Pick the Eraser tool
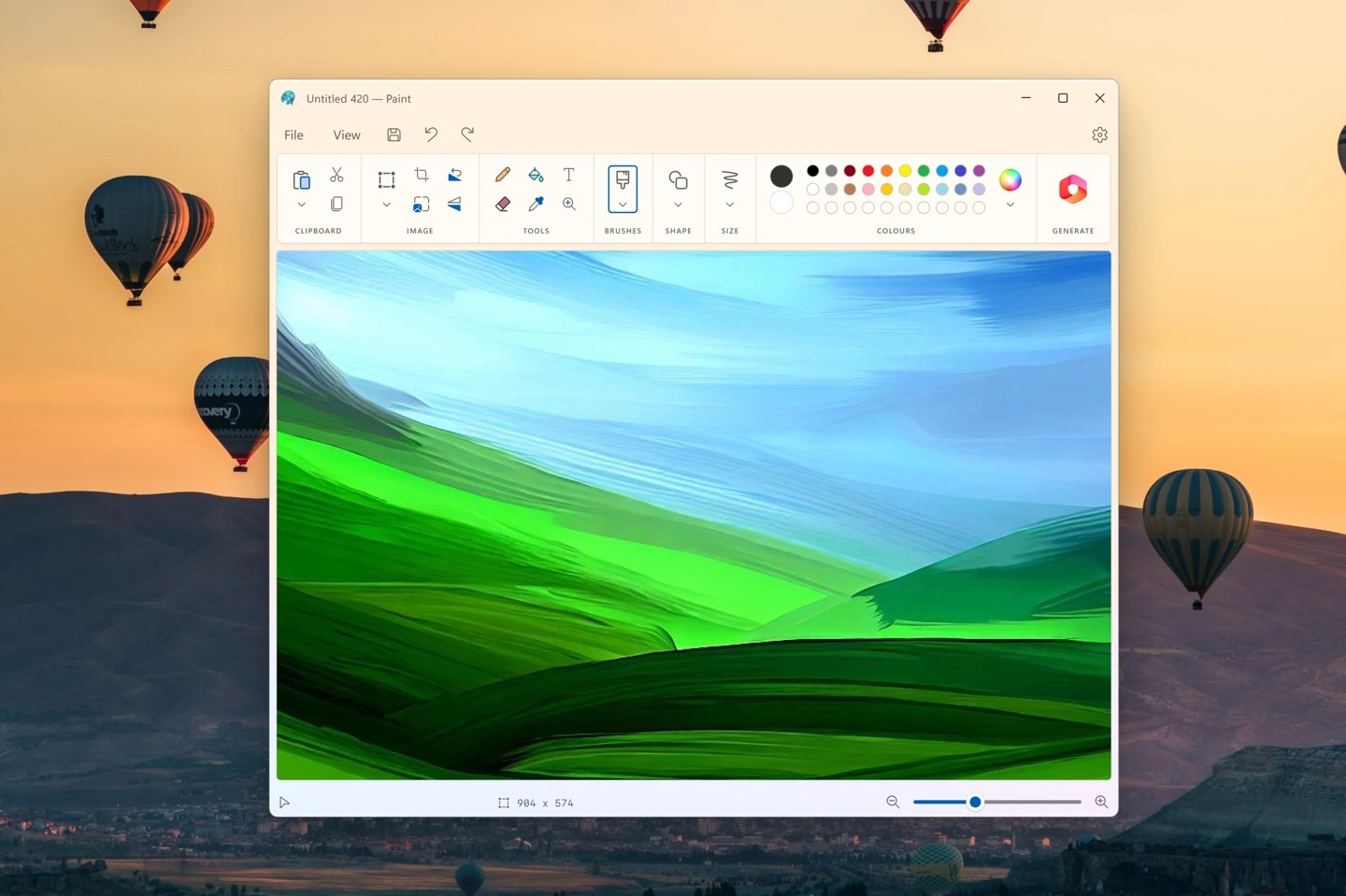Viewport: 1346px width, 896px height. (502, 204)
